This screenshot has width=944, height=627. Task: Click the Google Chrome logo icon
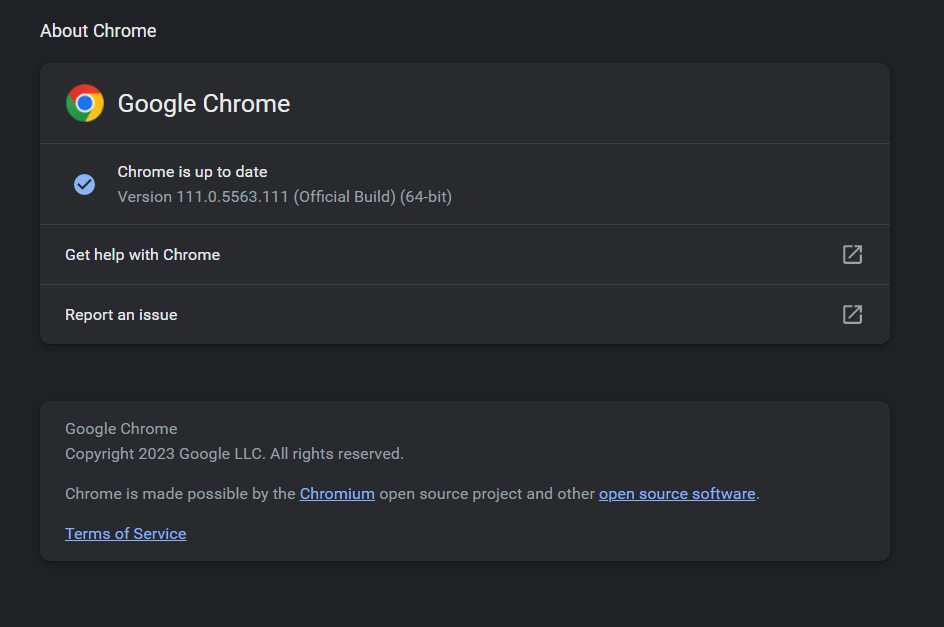[x=85, y=103]
